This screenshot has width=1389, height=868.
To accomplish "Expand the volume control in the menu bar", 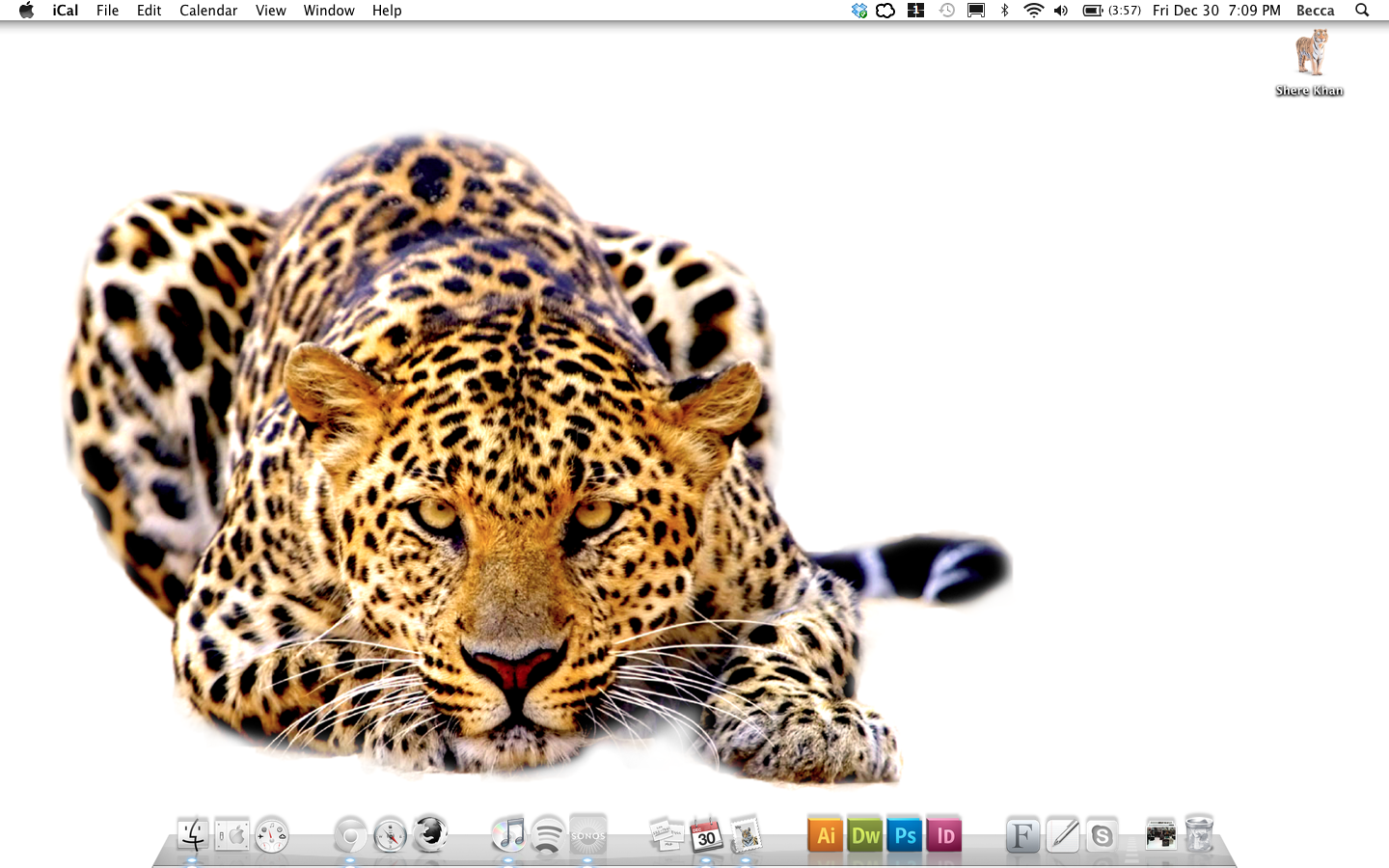I will (x=1061, y=11).
